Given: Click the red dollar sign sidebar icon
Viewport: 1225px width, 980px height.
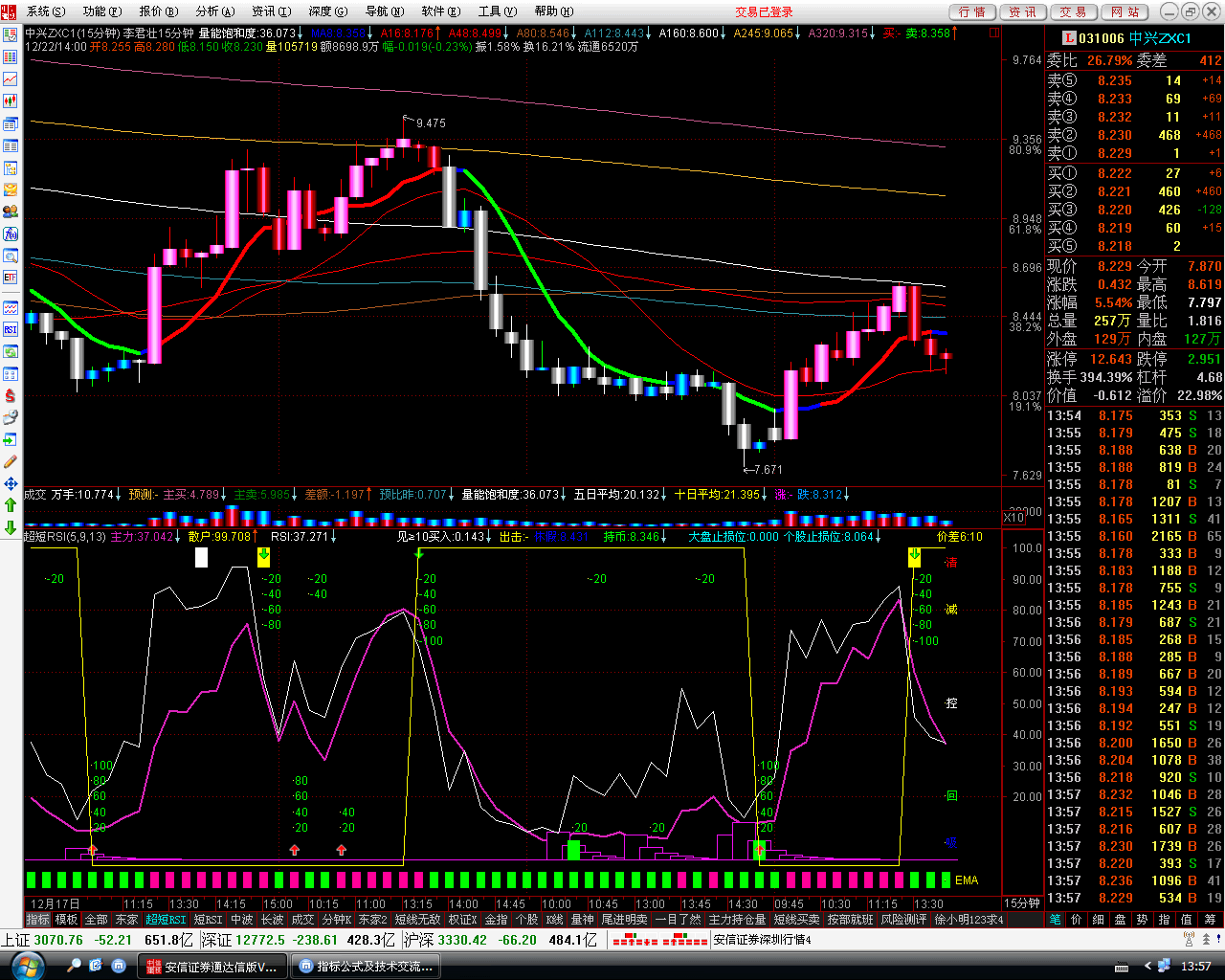Looking at the screenshot, I should click(x=11, y=397).
